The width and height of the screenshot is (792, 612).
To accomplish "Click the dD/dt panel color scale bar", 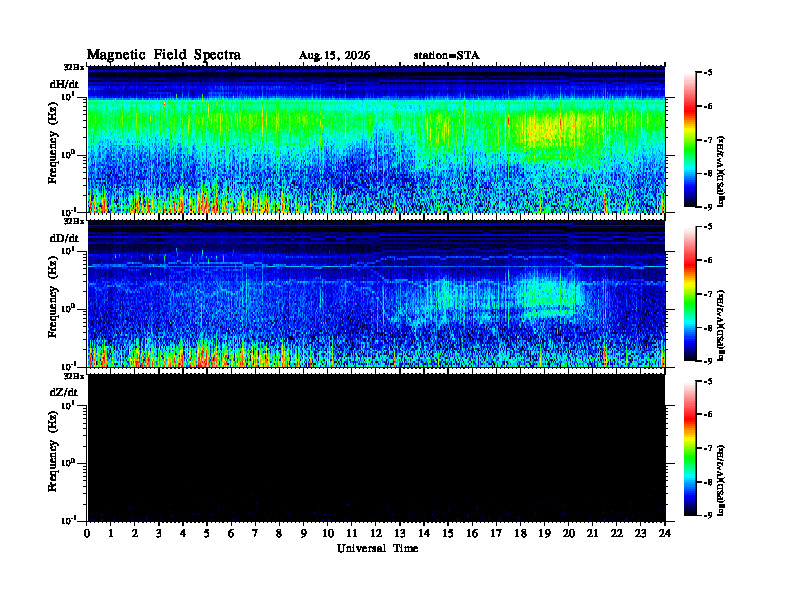I will 690,294.
